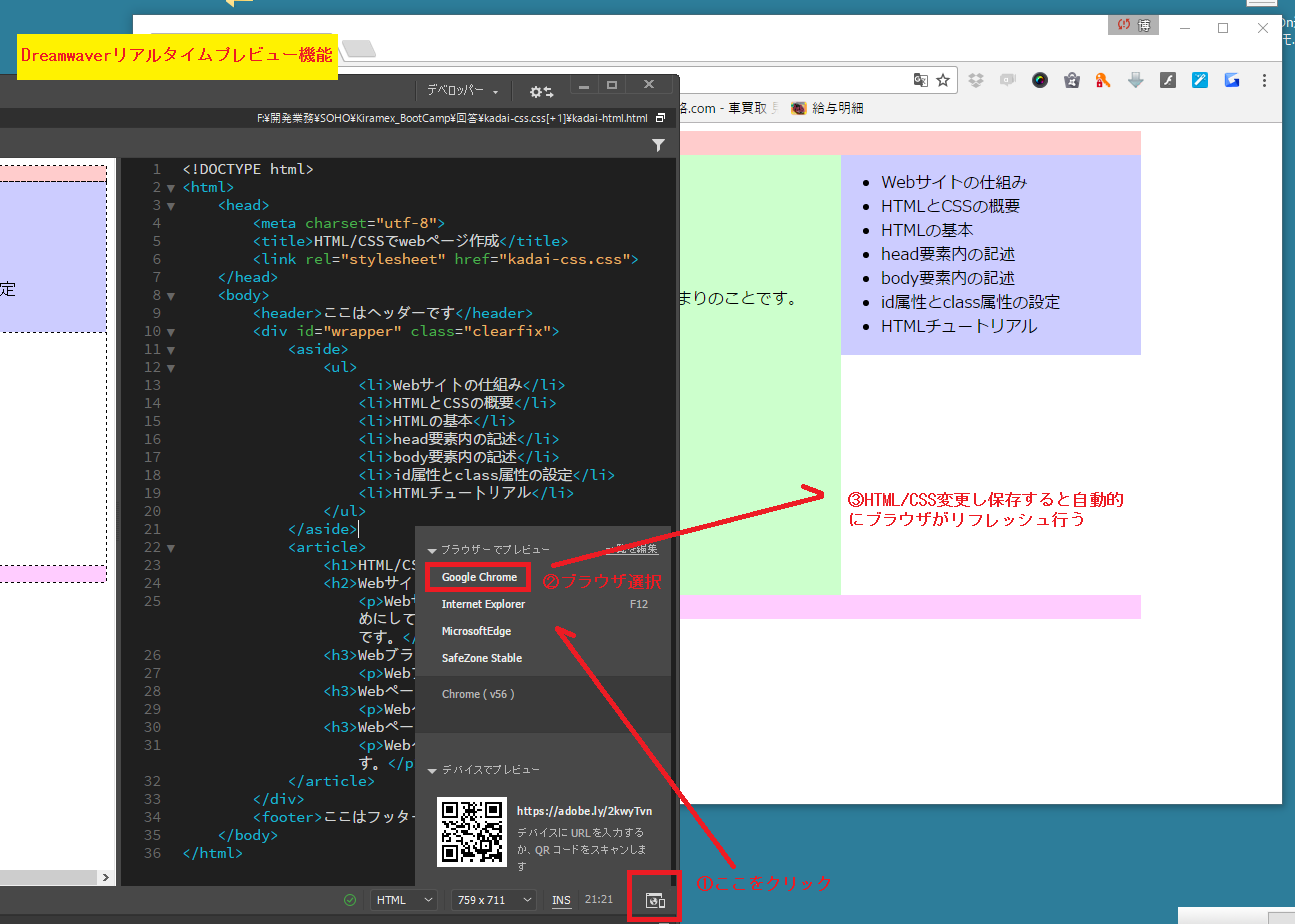This screenshot has width=1295, height=924.
Task: Bookmark the page with the star icon
Action: point(943,80)
